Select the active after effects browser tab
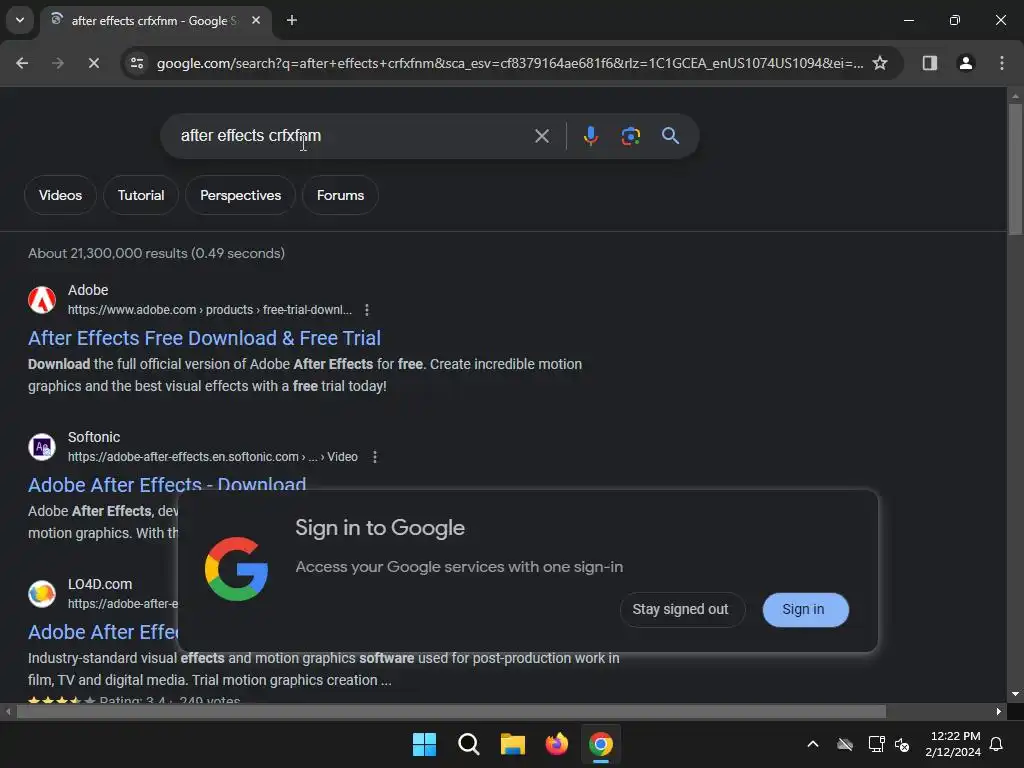The image size is (1024, 768). pos(155,20)
